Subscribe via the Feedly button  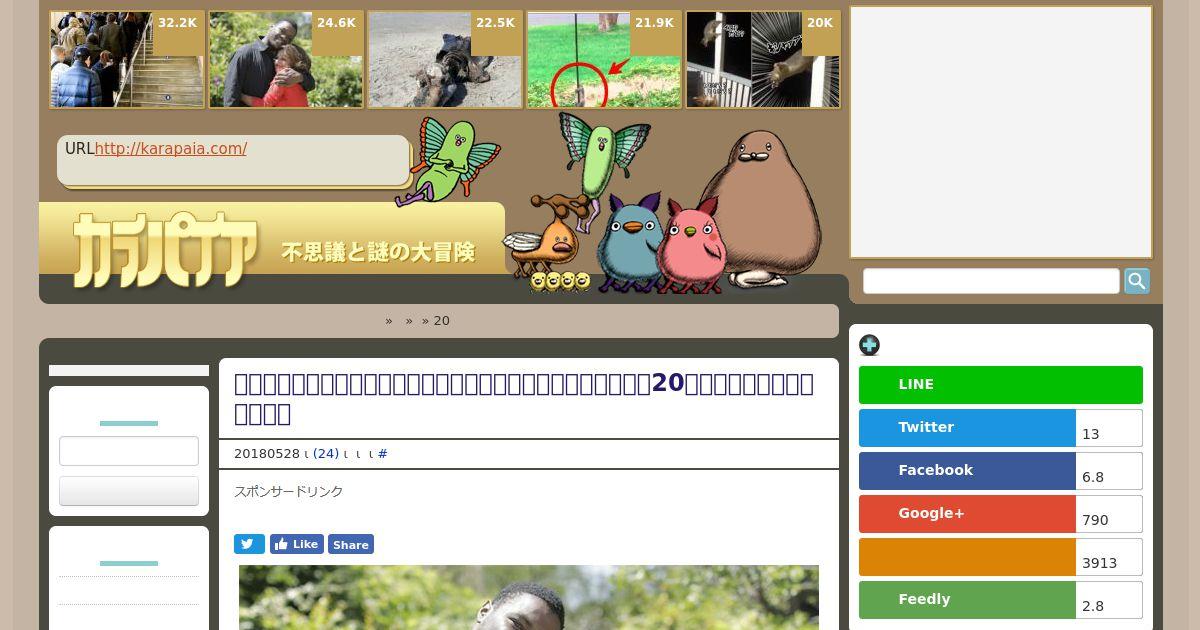[x=967, y=600]
